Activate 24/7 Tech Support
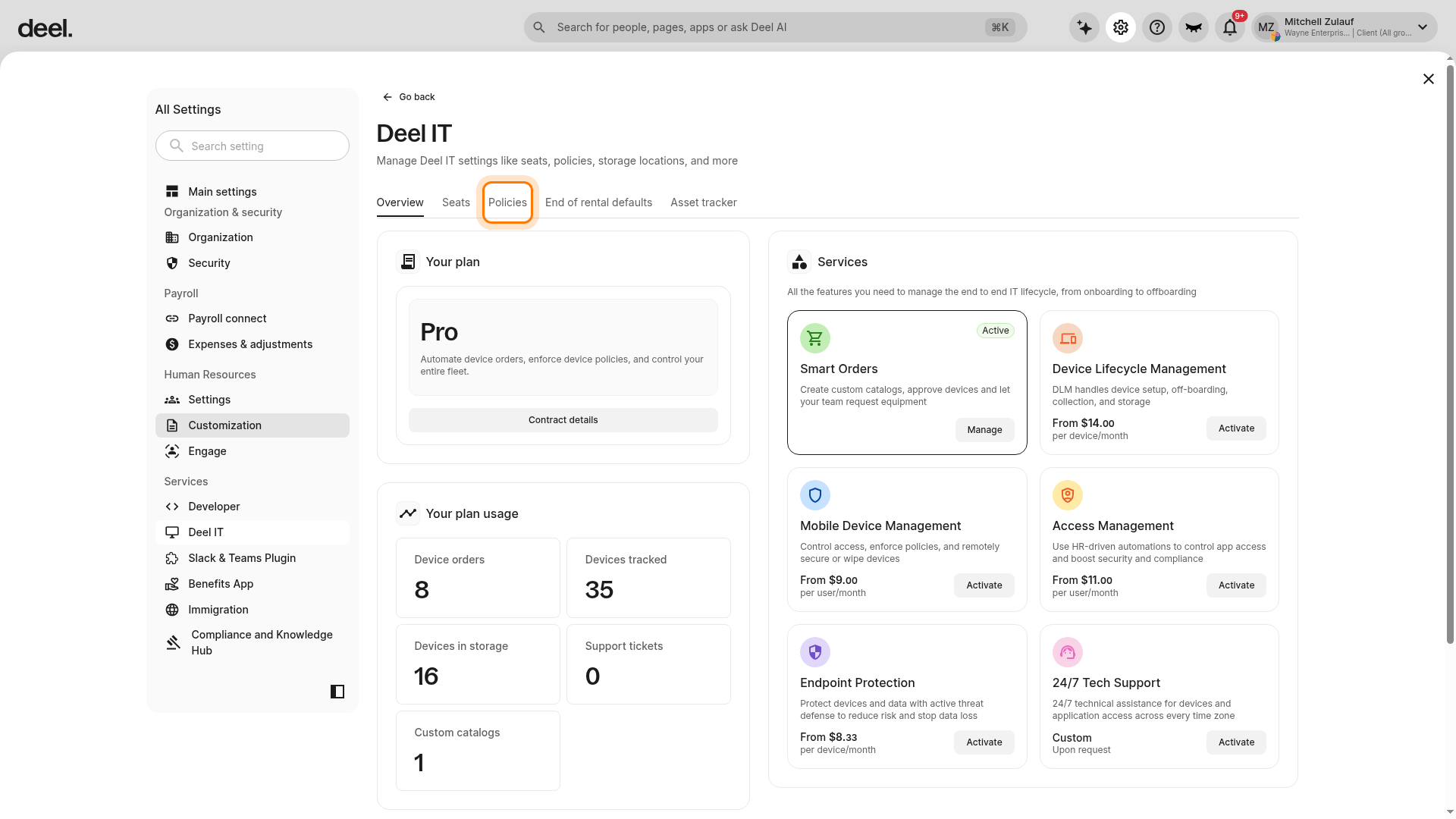The width and height of the screenshot is (1456, 819). (x=1236, y=742)
